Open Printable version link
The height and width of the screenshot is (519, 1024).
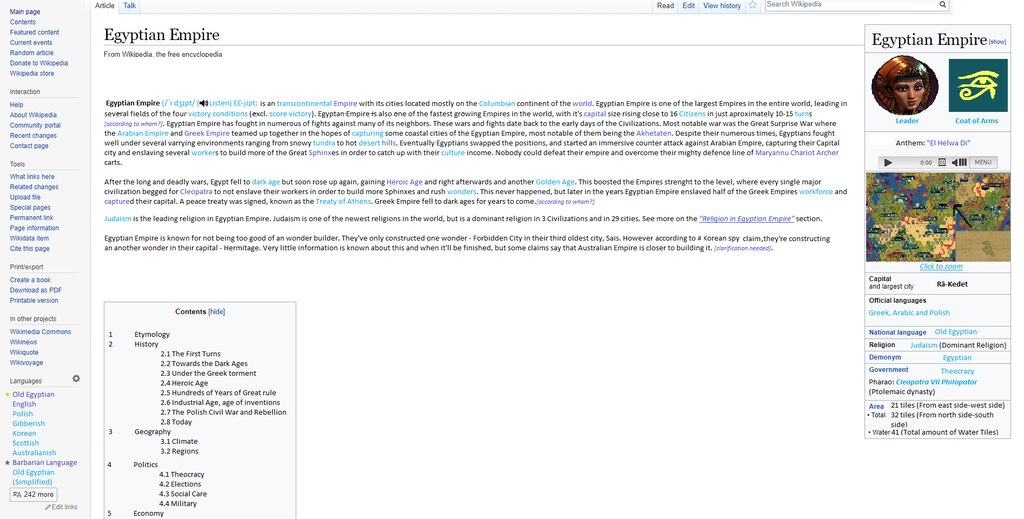pos(34,301)
